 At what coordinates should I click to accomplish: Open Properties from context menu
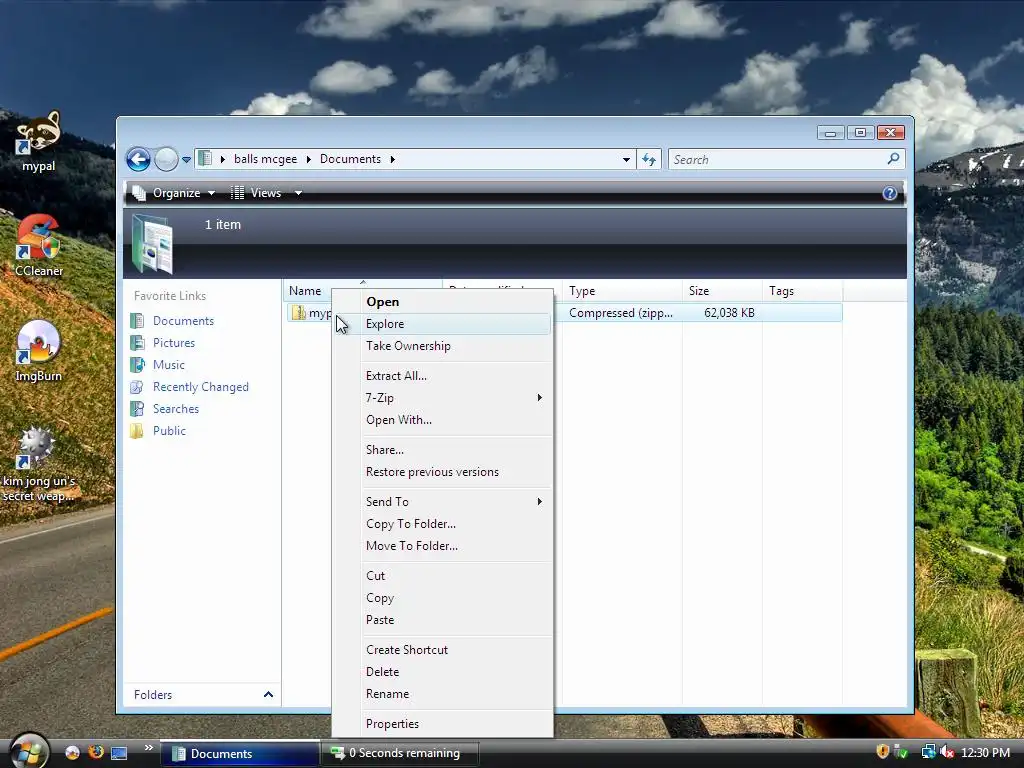pos(443,724)
